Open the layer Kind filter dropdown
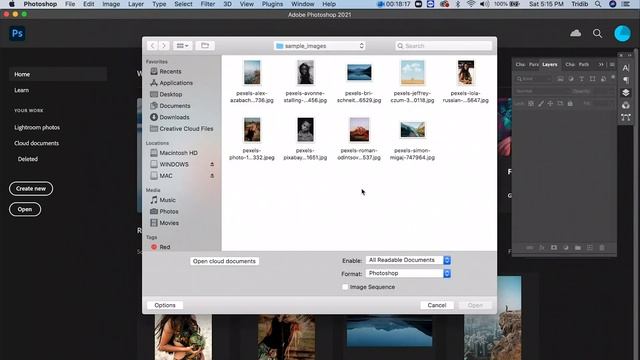Image resolution: width=640 pixels, height=360 pixels. (534, 79)
